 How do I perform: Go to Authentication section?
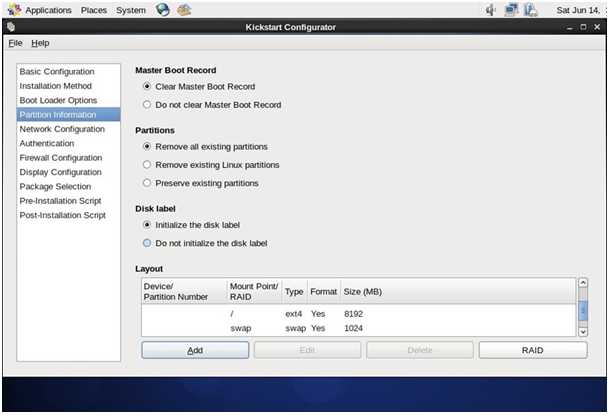[x=68, y=144]
